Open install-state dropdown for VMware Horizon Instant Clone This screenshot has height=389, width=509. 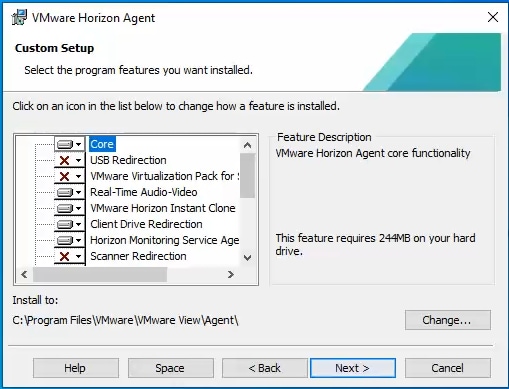tap(69, 208)
